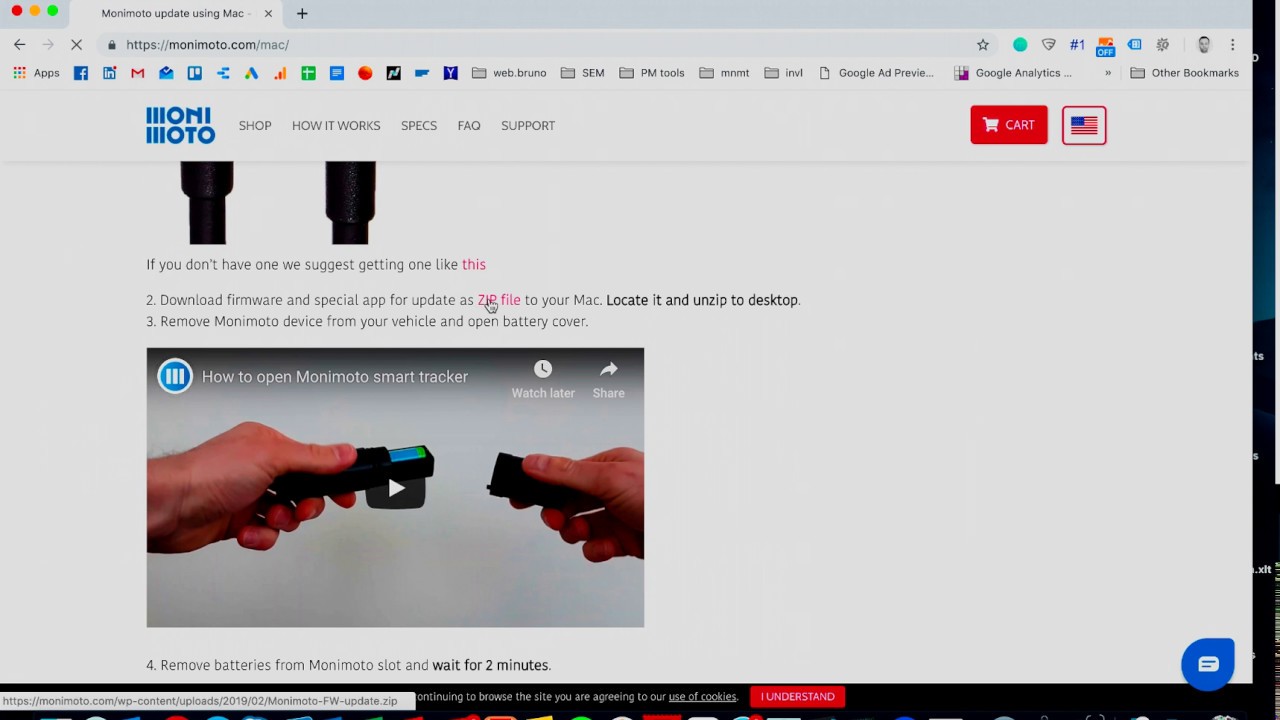Open the SUPPORT menu item
Image resolution: width=1280 pixels, height=720 pixels.
point(528,126)
